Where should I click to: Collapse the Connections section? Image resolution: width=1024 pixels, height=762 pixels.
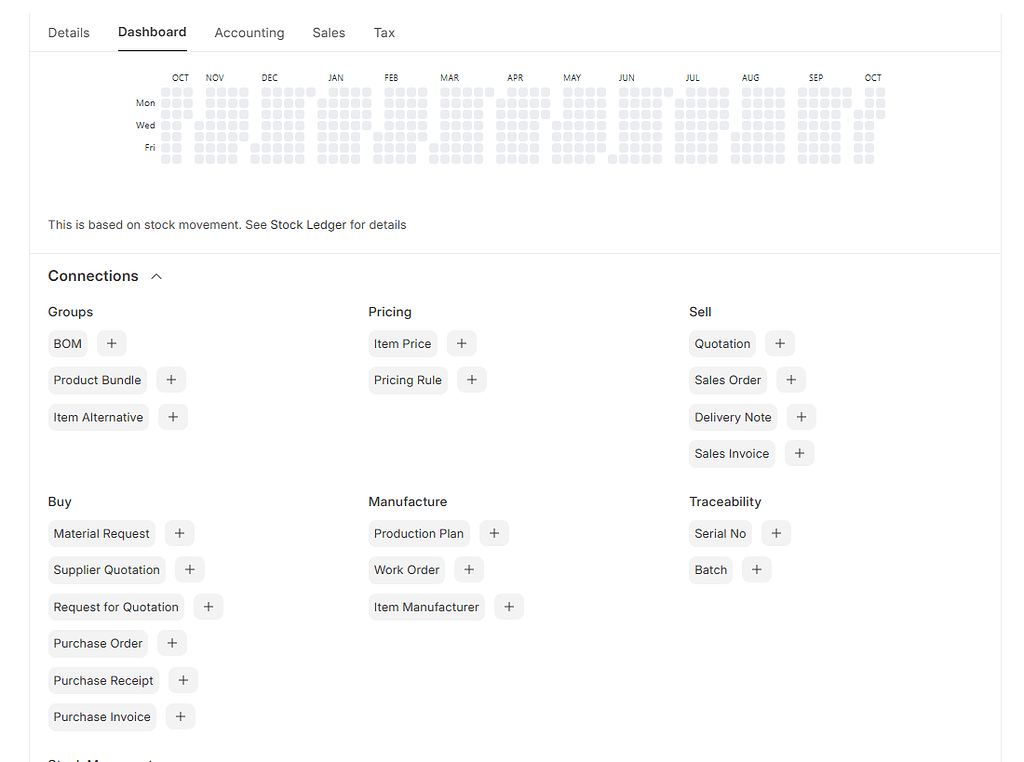[156, 276]
